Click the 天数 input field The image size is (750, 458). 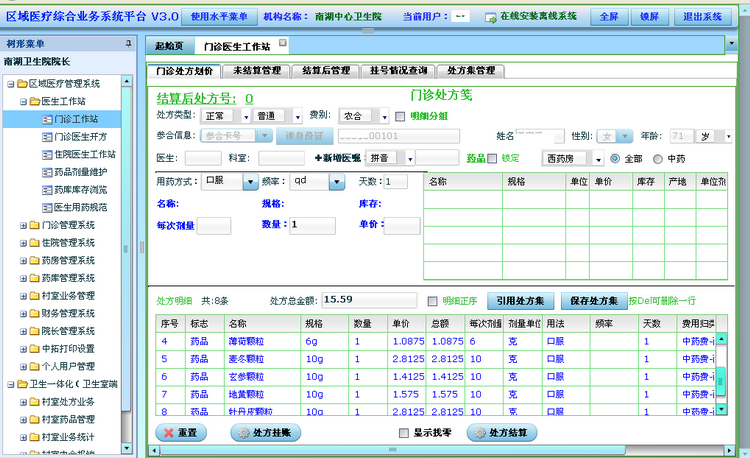[x=396, y=182]
